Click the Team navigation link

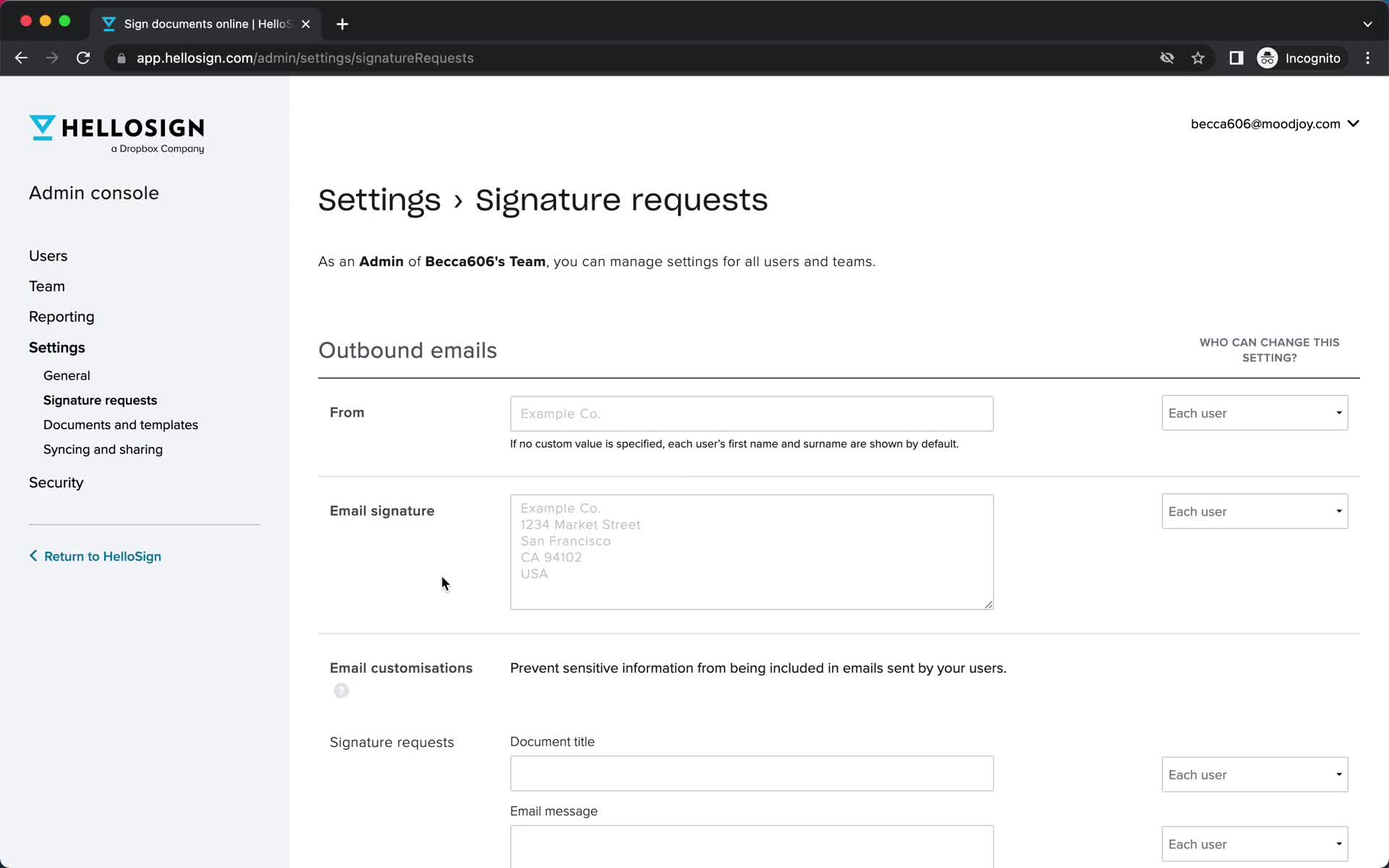(x=47, y=286)
